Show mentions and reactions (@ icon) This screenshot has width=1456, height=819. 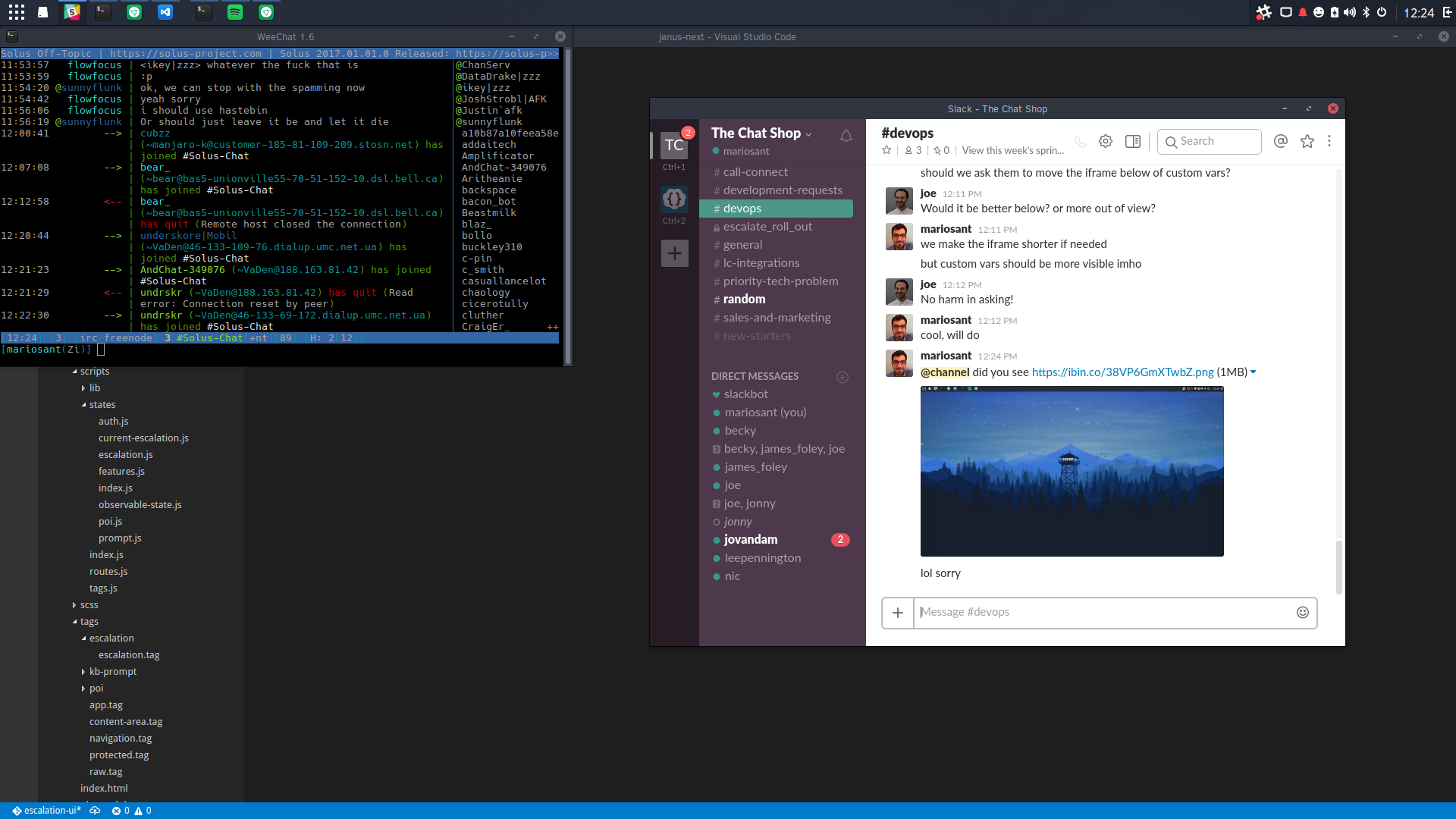tap(1281, 141)
